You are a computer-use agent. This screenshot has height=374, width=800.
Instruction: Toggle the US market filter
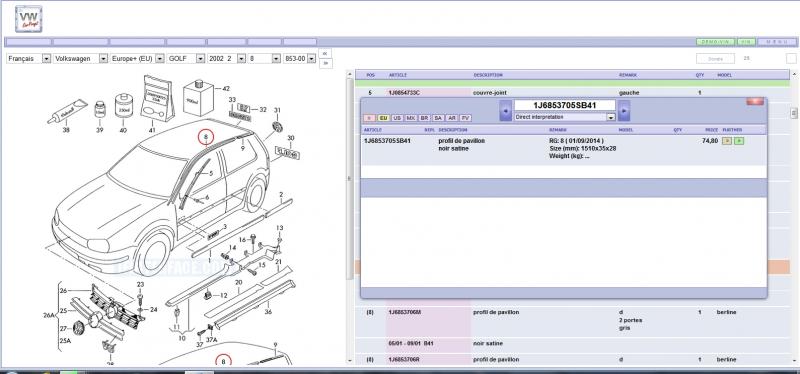[x=397, y=118]
